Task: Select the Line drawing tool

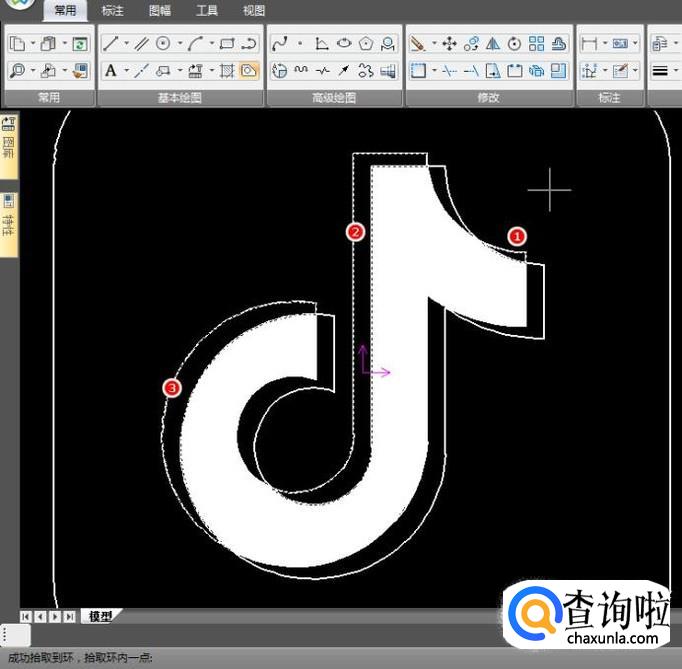Action: (110, 44)
